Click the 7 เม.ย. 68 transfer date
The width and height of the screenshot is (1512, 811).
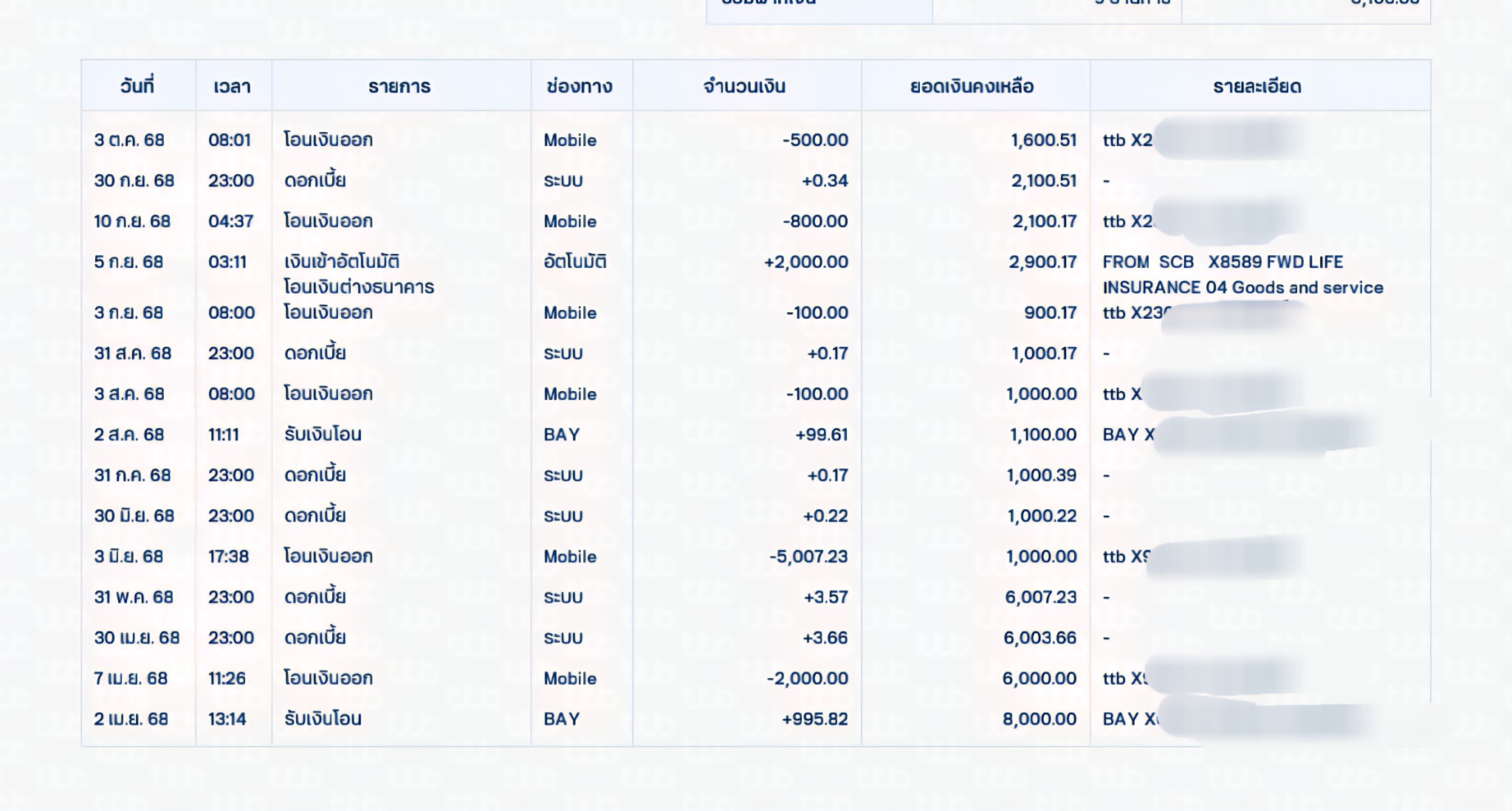point(131,678)
